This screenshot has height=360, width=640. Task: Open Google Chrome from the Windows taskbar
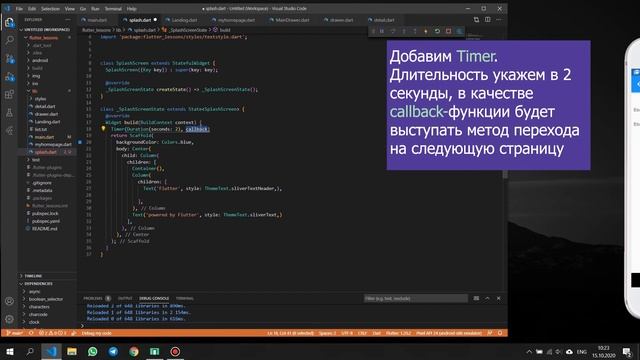coord(134,351)
